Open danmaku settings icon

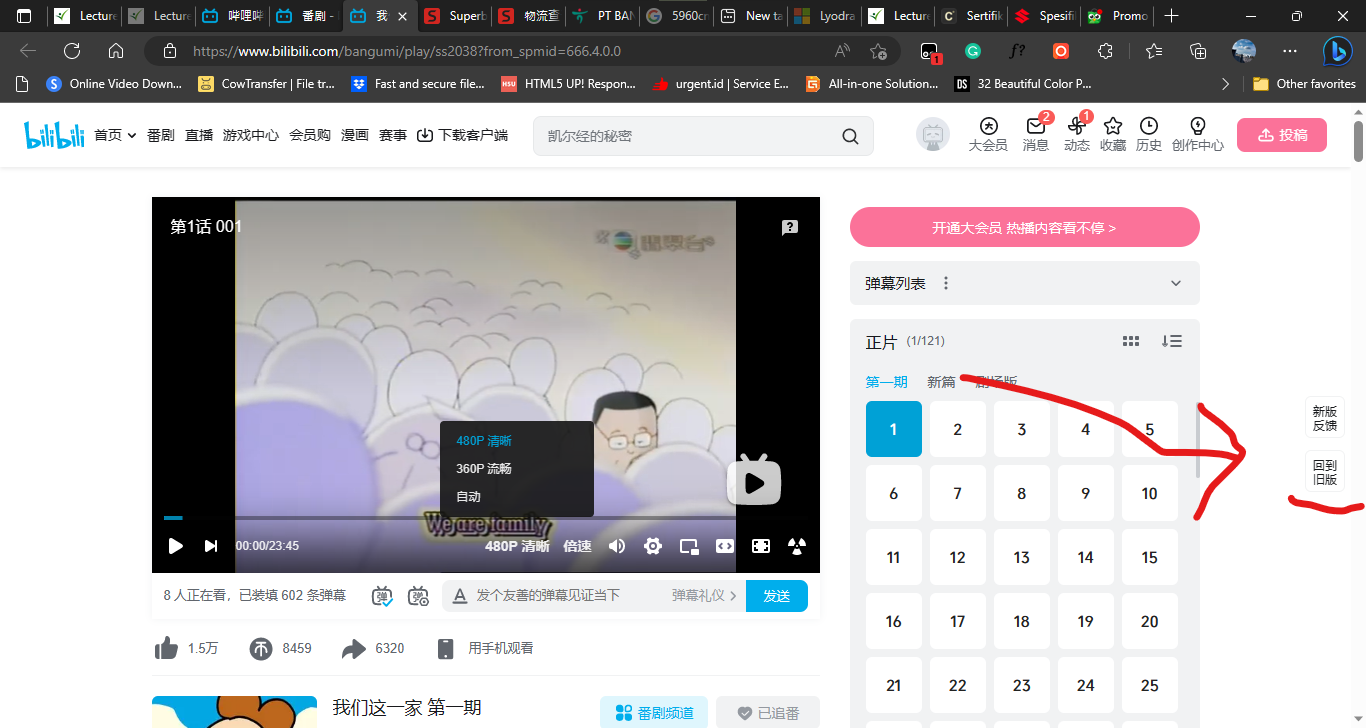coord(419,596)
